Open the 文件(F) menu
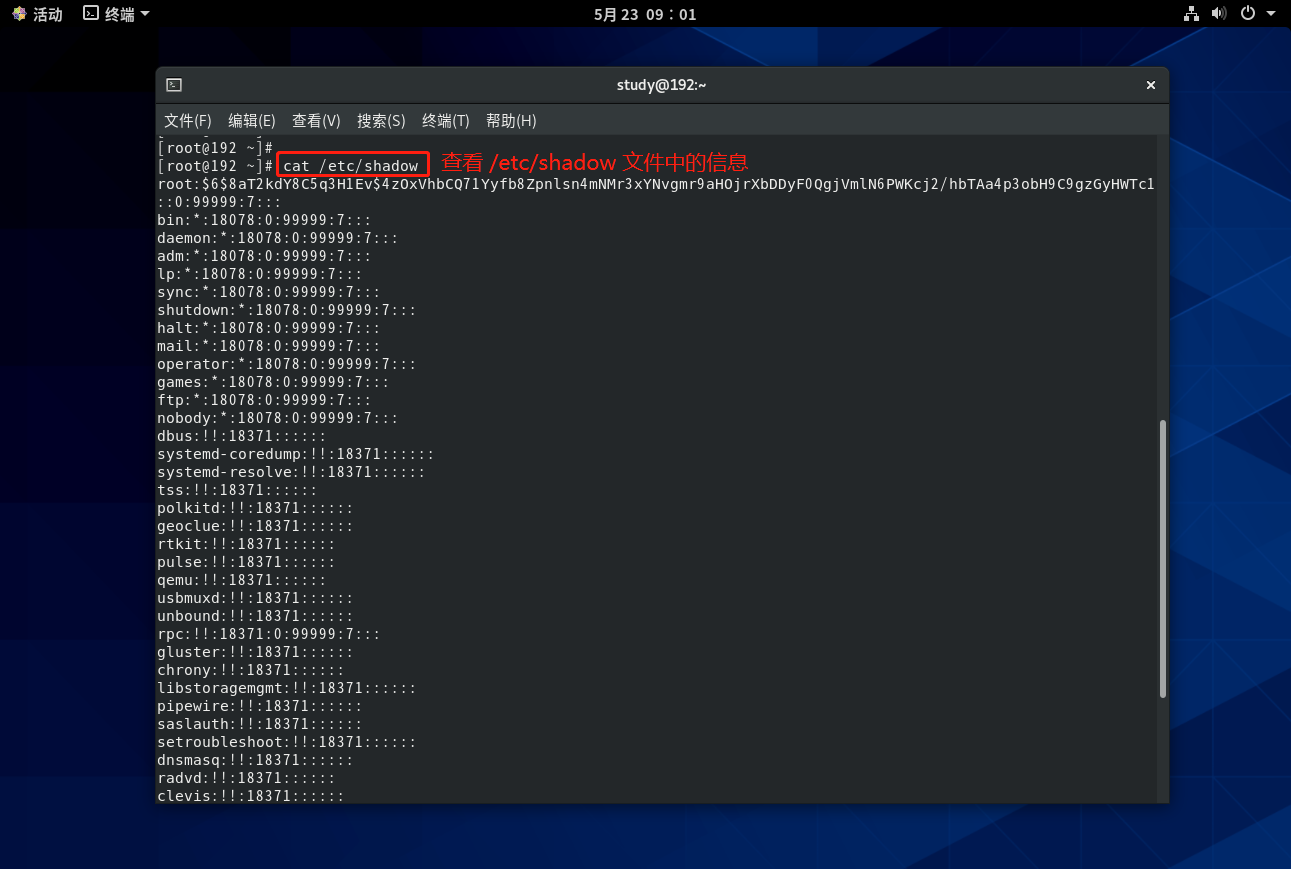 (x=188, y=121)
